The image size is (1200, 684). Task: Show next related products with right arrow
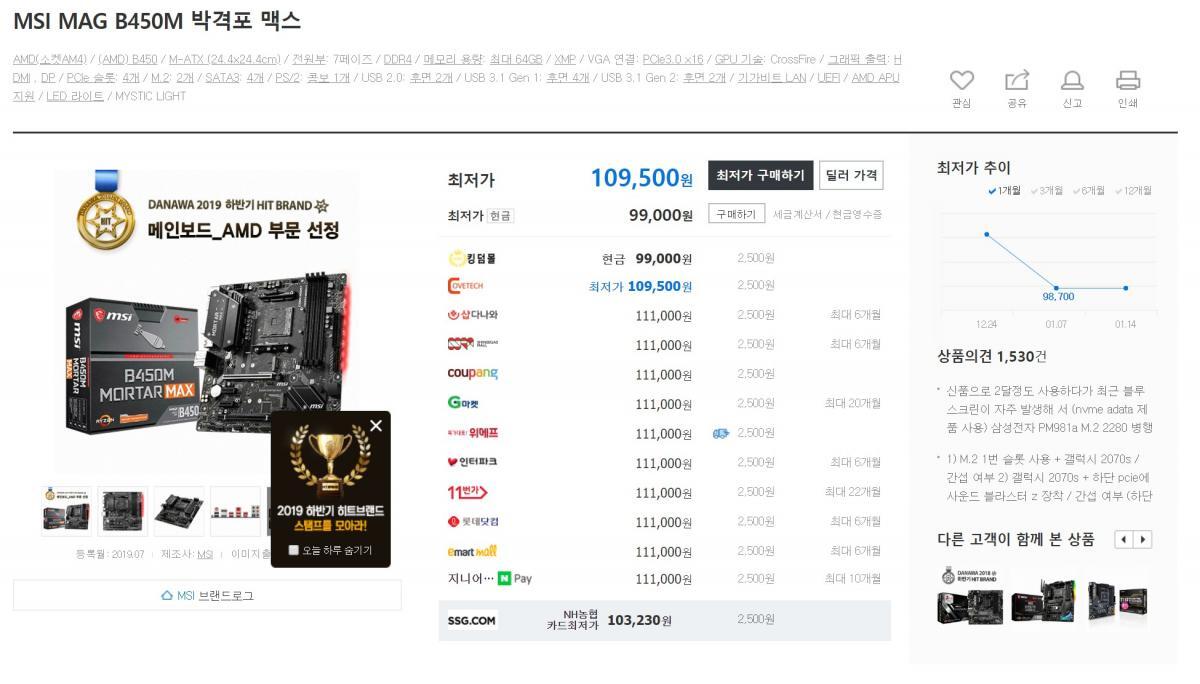click(x=1143, y=540)
